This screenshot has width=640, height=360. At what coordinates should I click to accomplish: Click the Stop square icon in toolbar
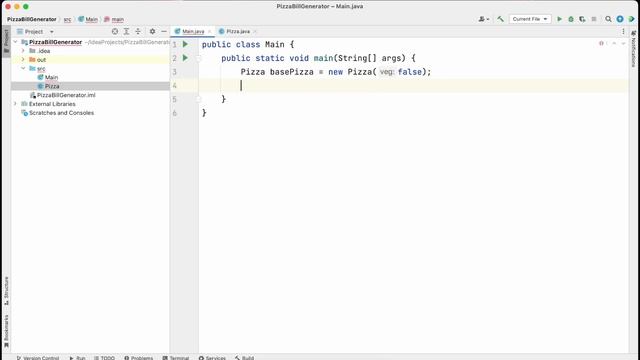pos(594,19)
